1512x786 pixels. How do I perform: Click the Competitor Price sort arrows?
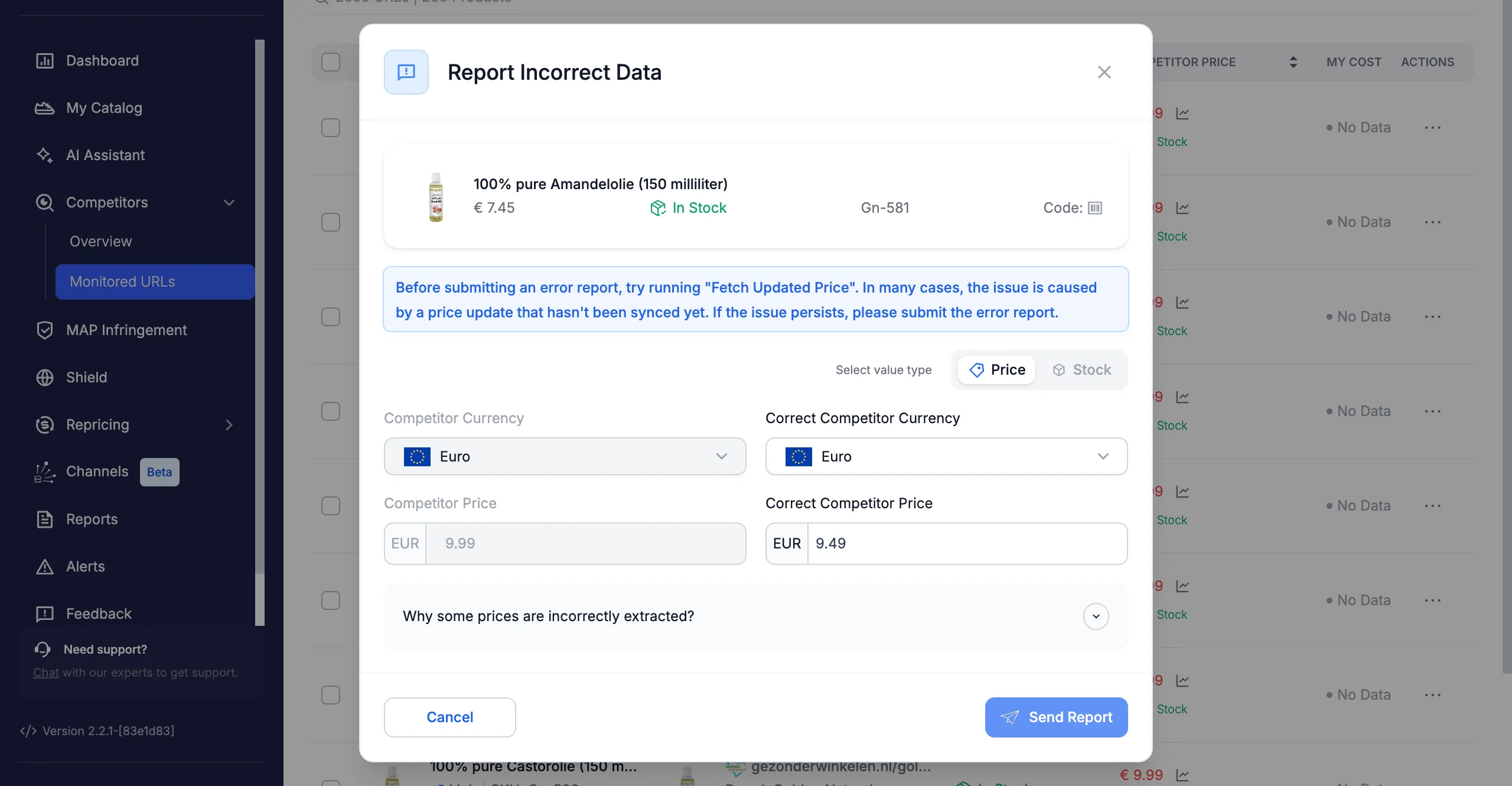click(x=1293, y=62)
